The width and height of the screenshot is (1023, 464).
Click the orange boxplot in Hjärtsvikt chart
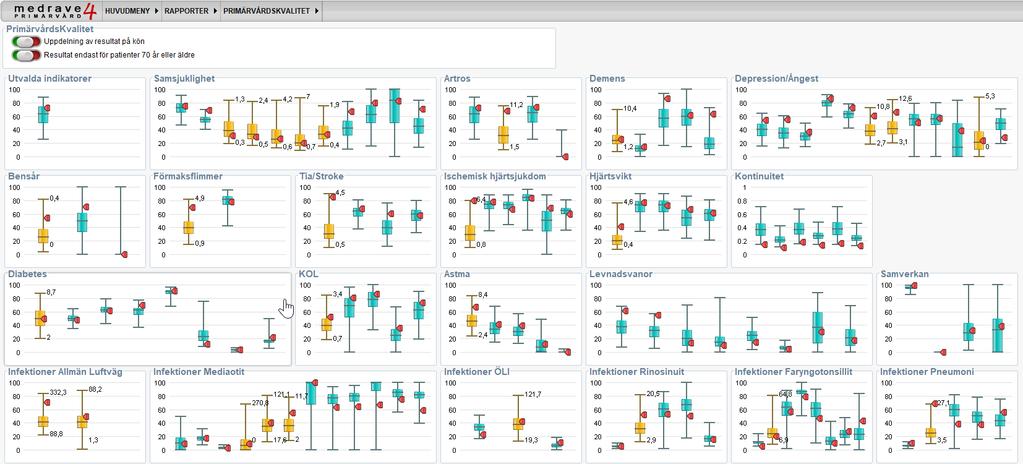pos(617,241)
